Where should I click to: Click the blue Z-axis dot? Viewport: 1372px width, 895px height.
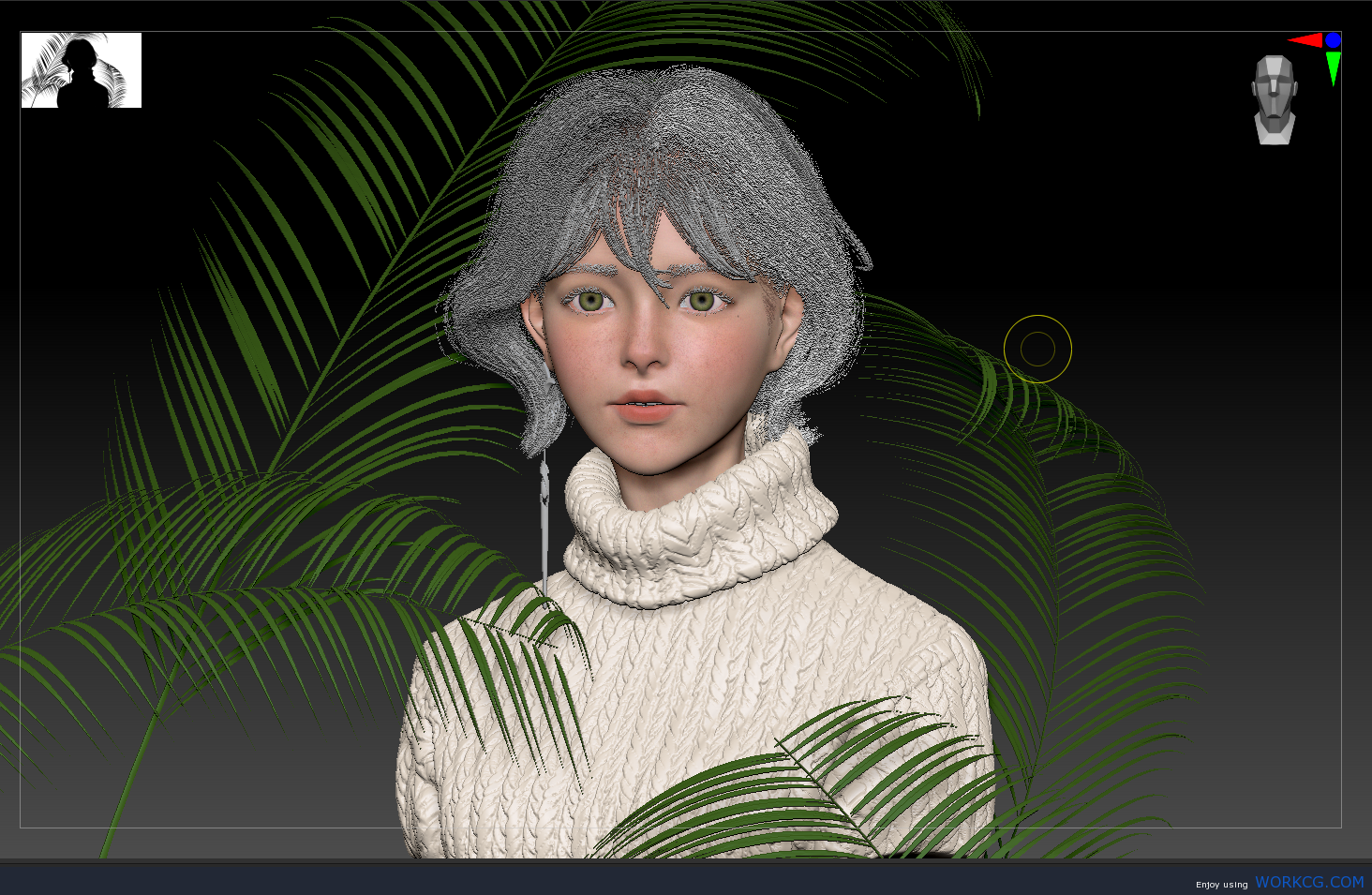click(x=1333, y=40)
